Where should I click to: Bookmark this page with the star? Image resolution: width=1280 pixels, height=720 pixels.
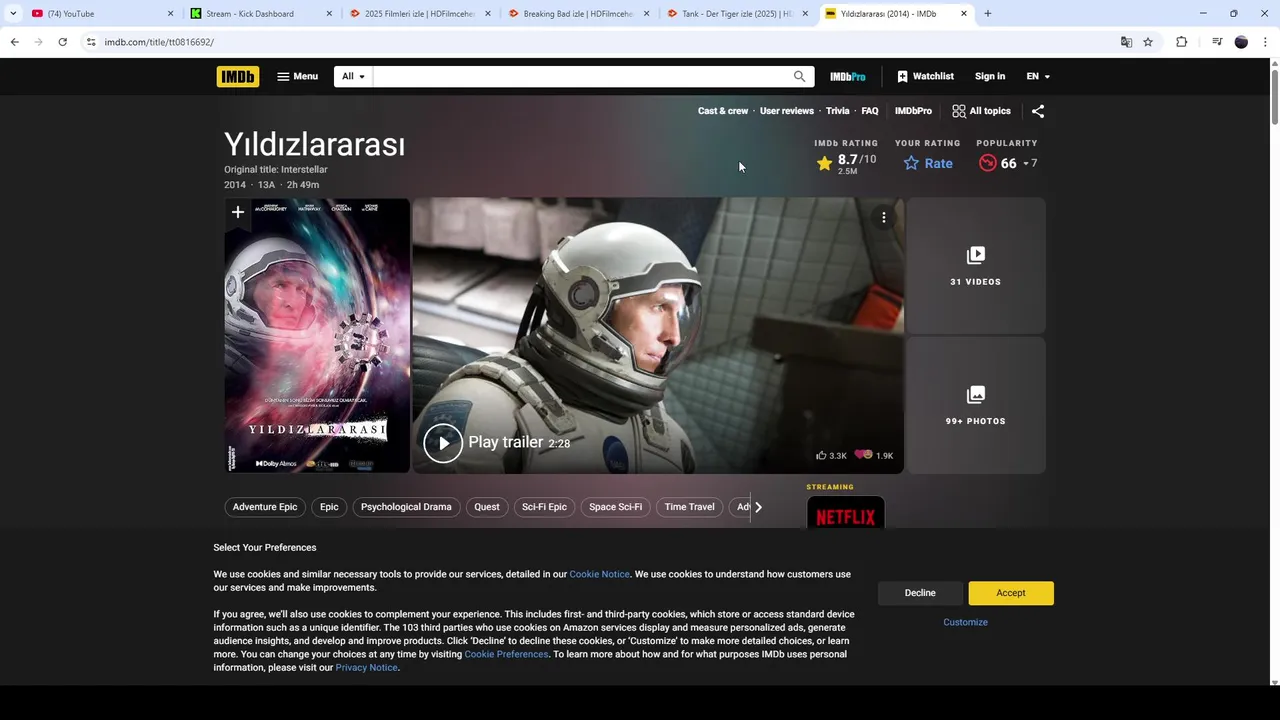tap(1148, 42)
